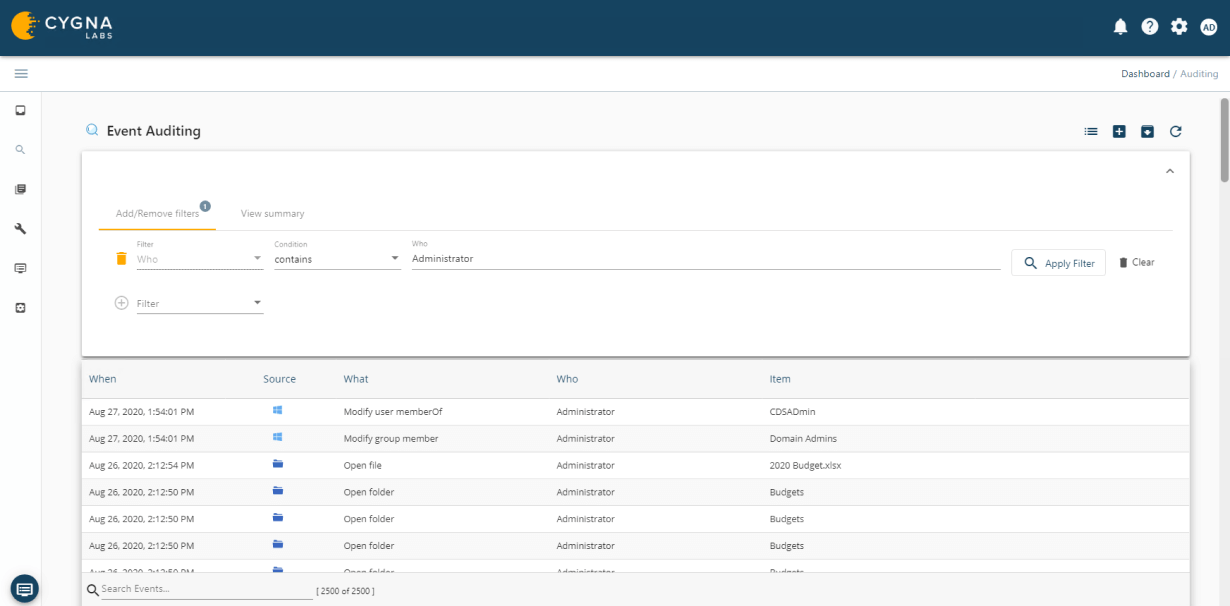
Task: Click the notifications bell icon
Action: point(1120,27)
